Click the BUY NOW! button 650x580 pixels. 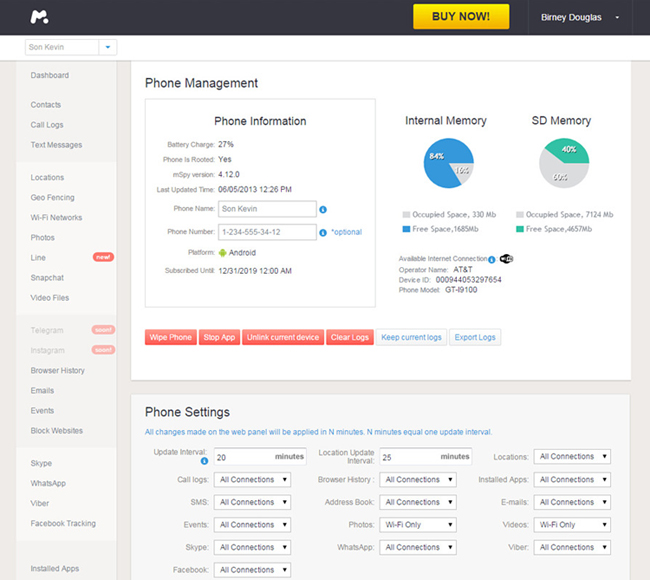tap(461, 17)
